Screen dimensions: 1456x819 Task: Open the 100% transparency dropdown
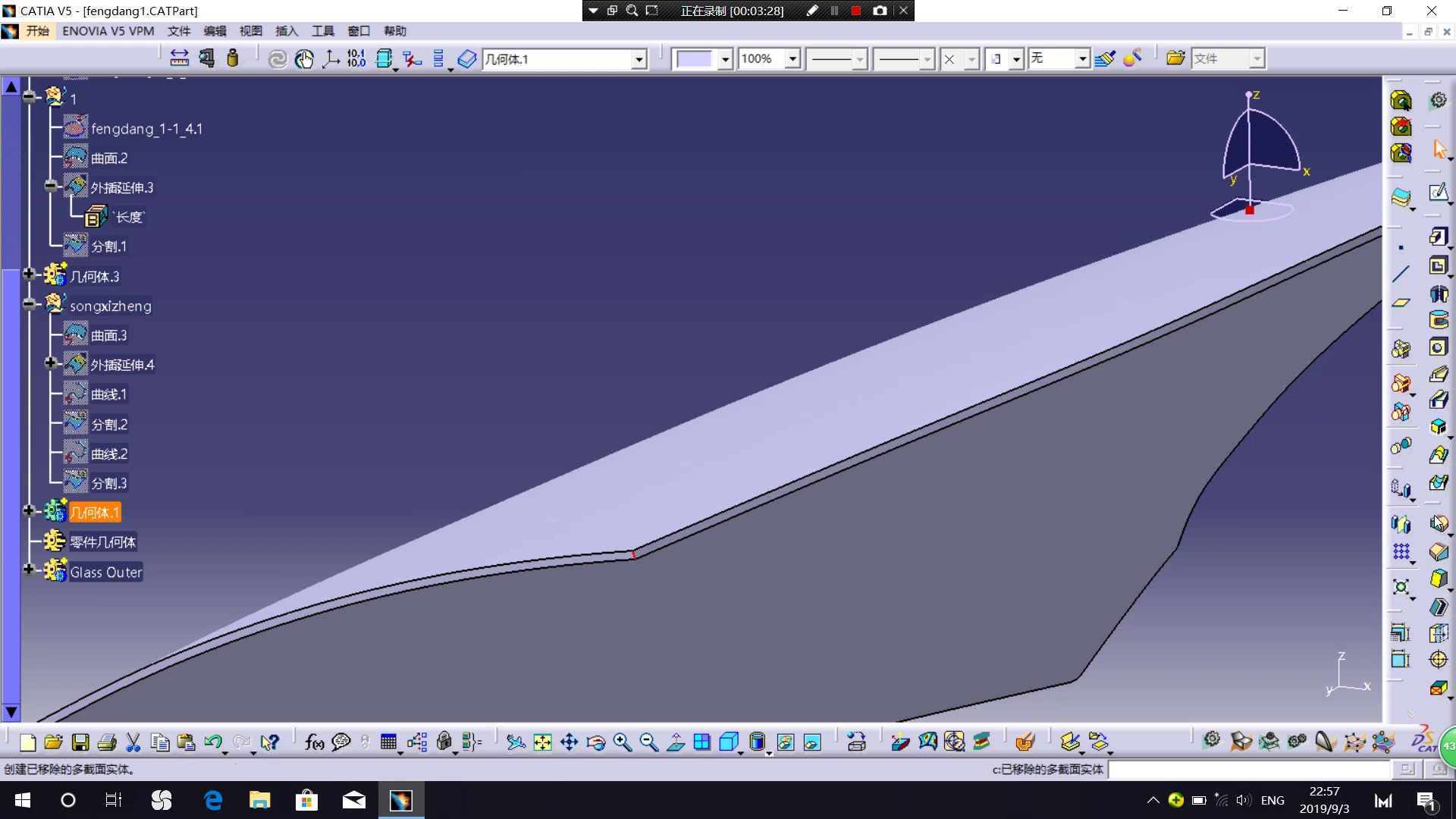pyautogui.click(x=792, y=58)
